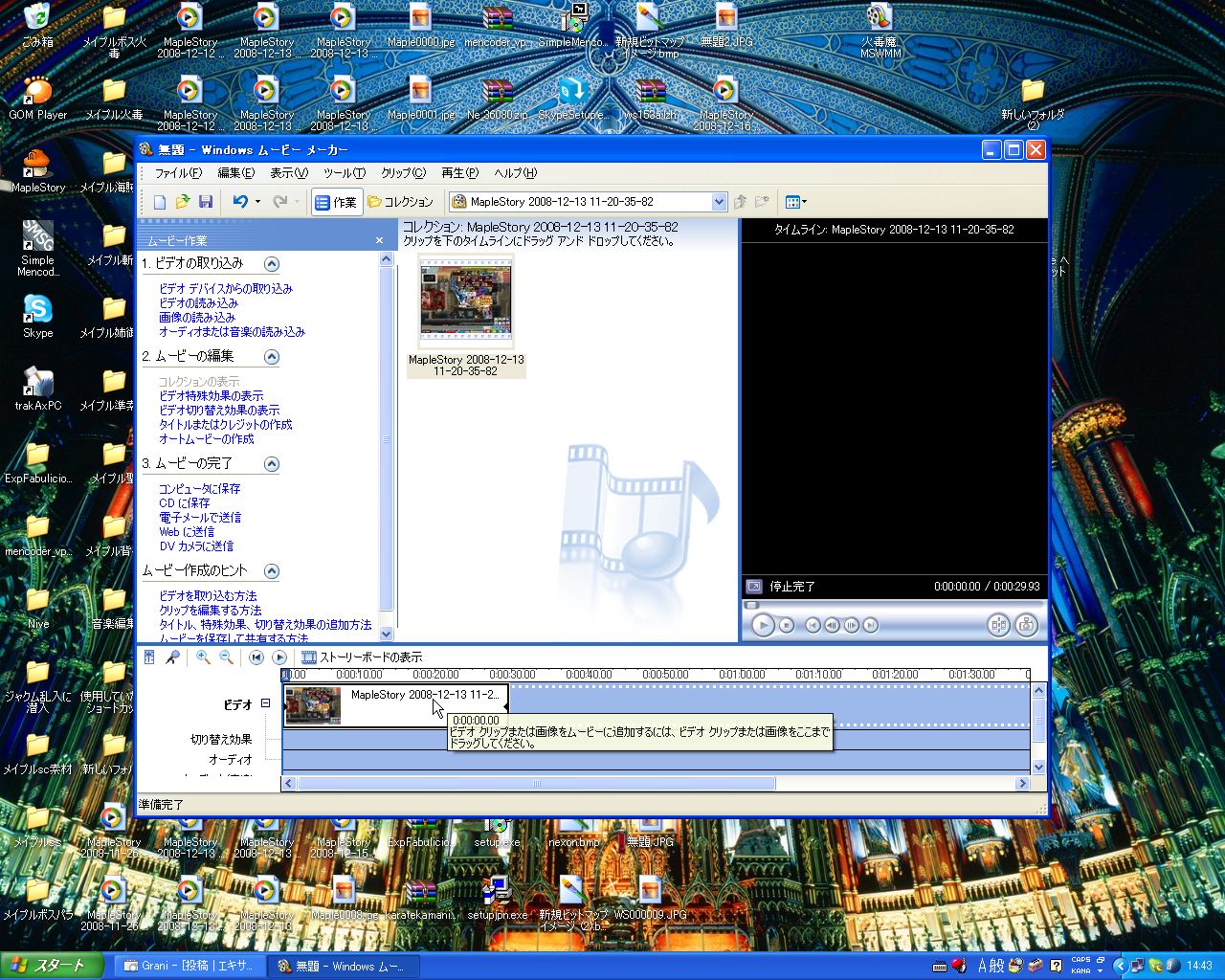Go up one level in collections
The height and width of the screenshot is (980, 1225).
point(740,202)
